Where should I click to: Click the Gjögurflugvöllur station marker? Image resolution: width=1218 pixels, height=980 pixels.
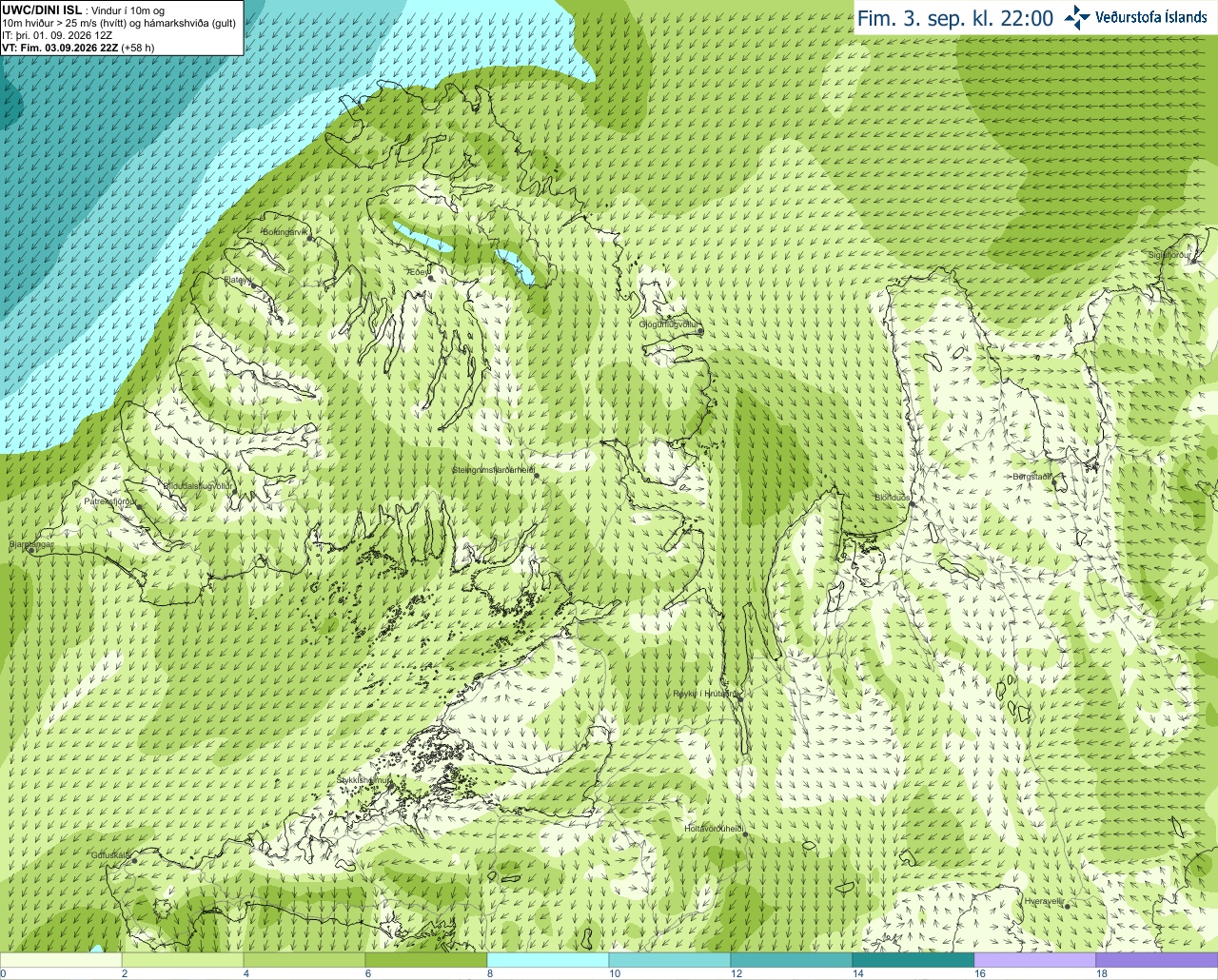[699, 330]
